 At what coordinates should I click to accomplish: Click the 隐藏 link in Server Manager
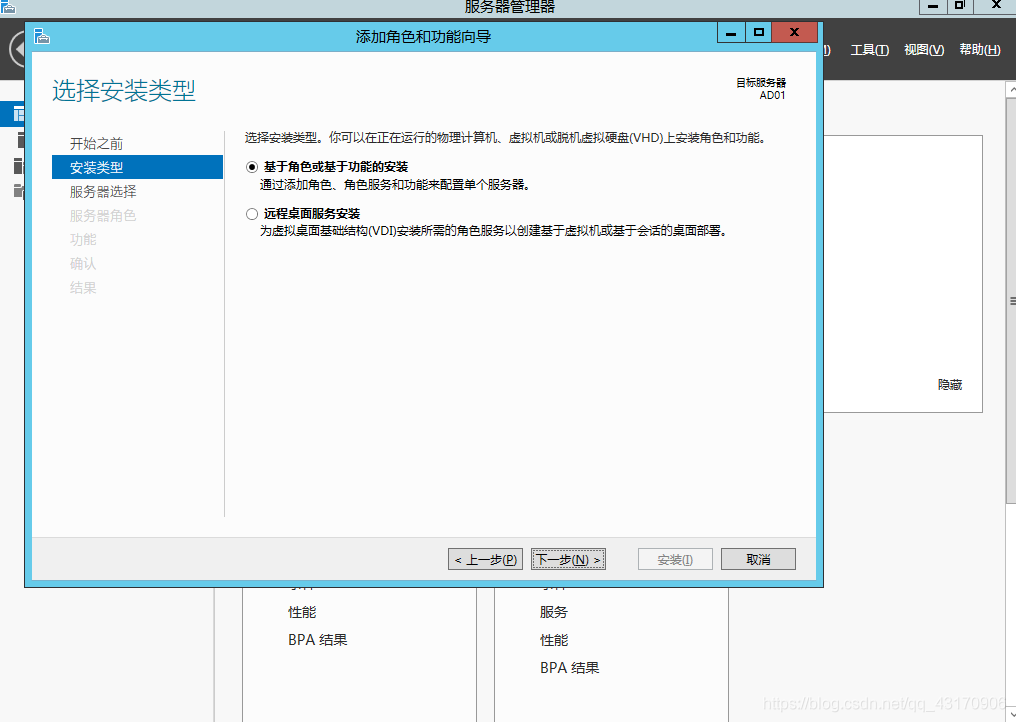click(950, 384)
